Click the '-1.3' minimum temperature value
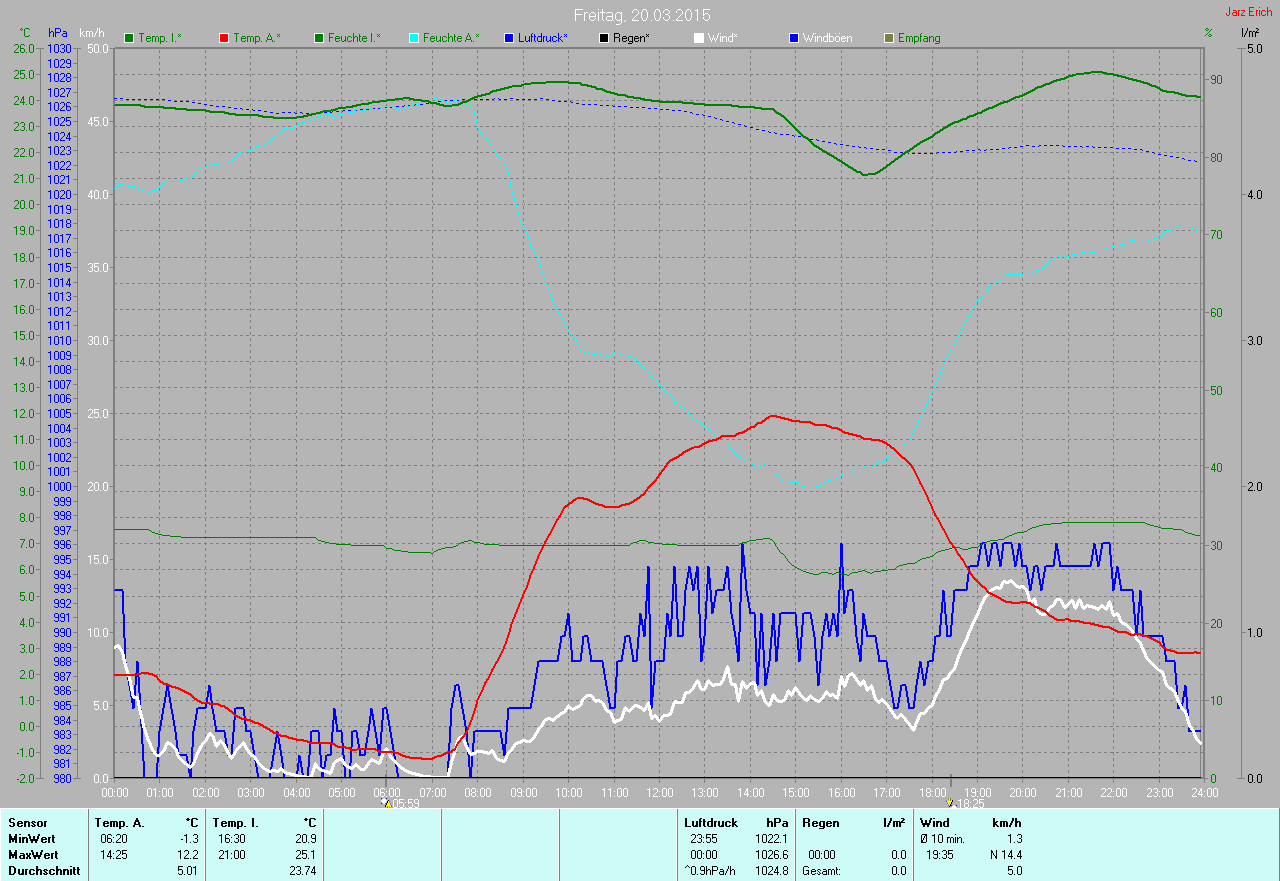Viewport: 1280px width, 881px height. point(188,839)
